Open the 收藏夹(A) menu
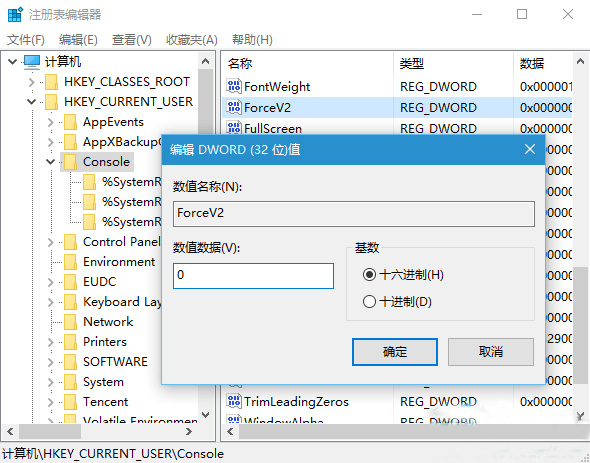This screenshot has width=590, height=463. pos(192,40)
